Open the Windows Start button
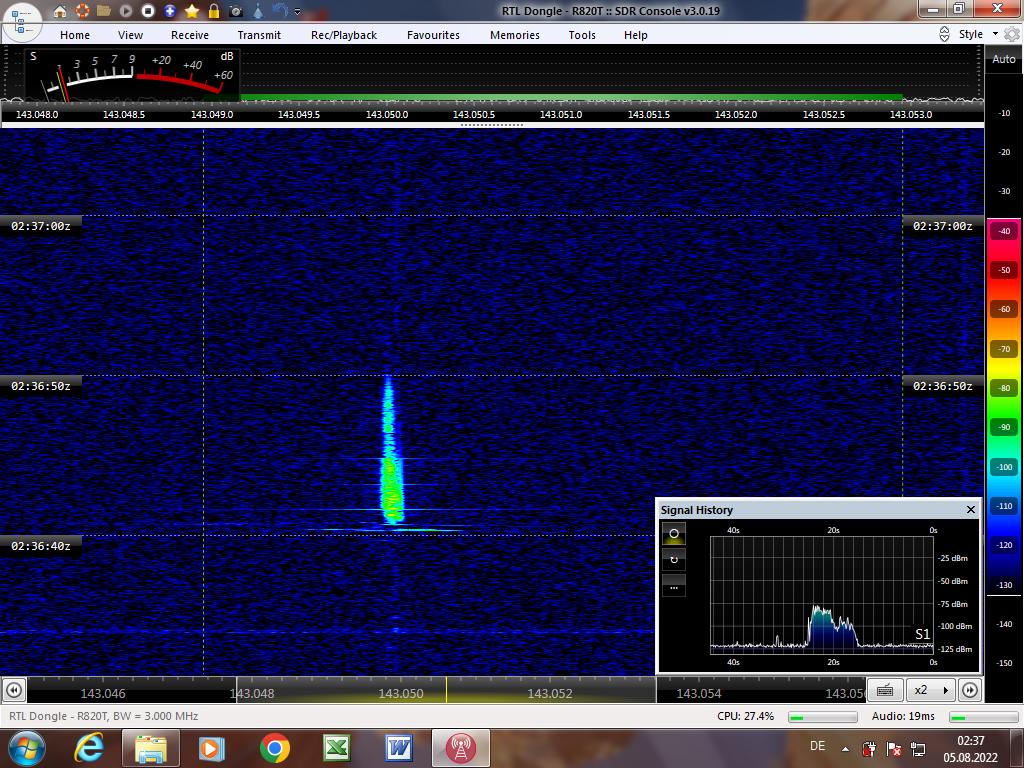This screenshot has width=1024, height=768. pos(26,747)
